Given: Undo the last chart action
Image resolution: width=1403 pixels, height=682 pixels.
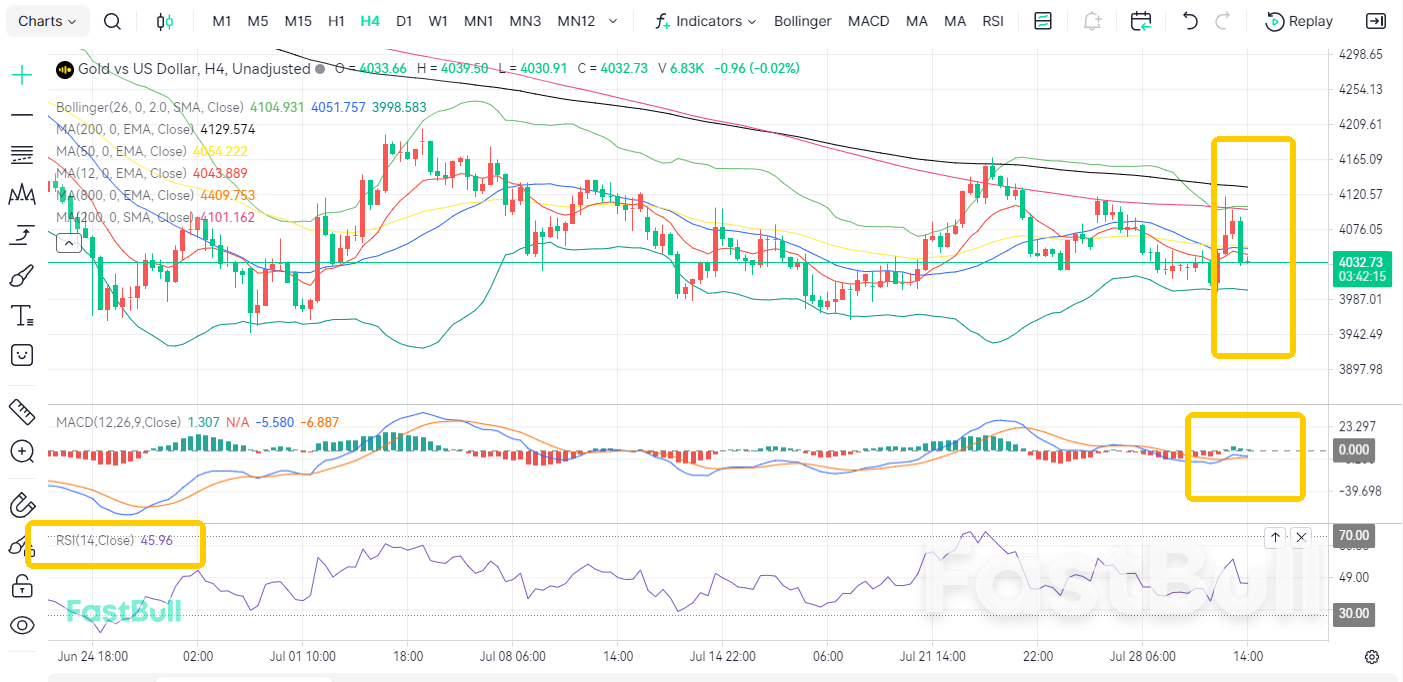Looking at the screenshot, I should pyautogui.click(x=1189, y=21).
